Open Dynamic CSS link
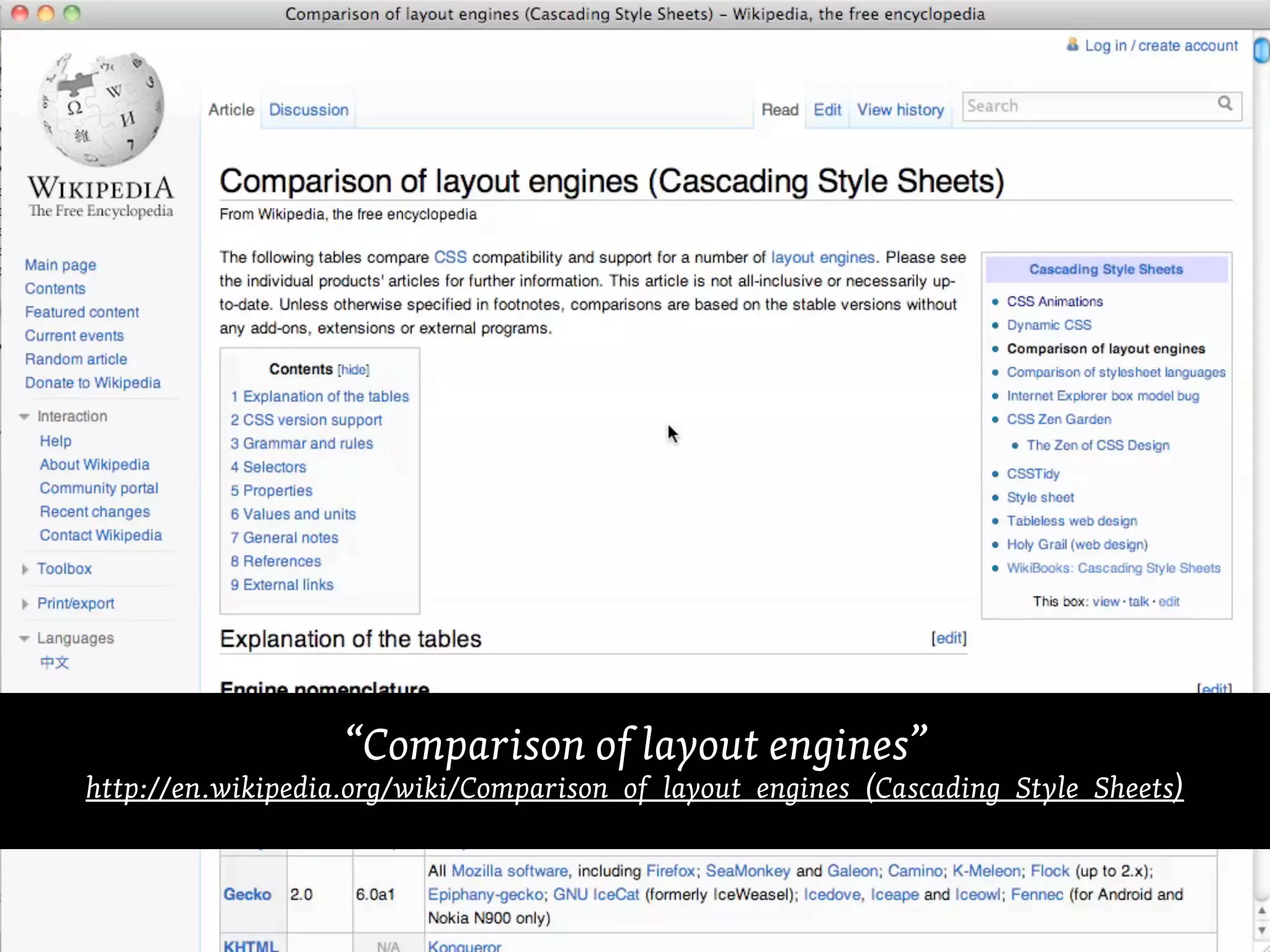1270x952 pixels. (1049, 325)
